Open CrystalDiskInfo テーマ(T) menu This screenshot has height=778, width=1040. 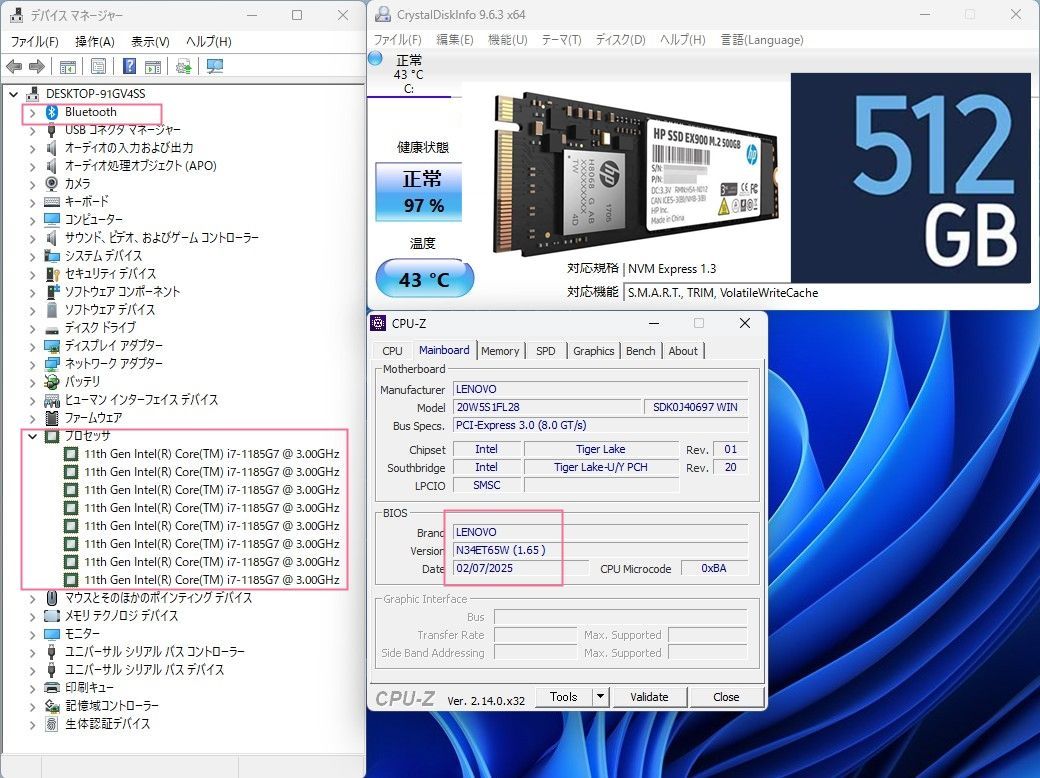[x=561, y=40]
